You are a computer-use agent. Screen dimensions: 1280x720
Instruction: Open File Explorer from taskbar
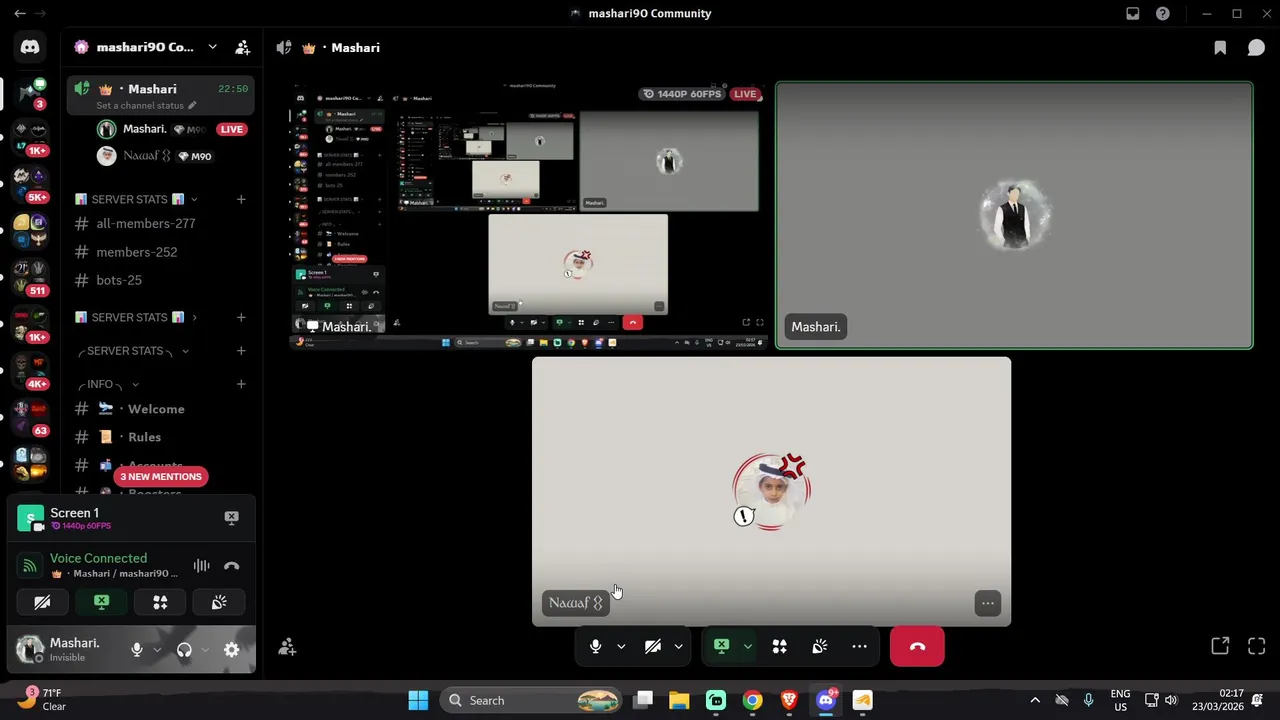click(679, 700)
